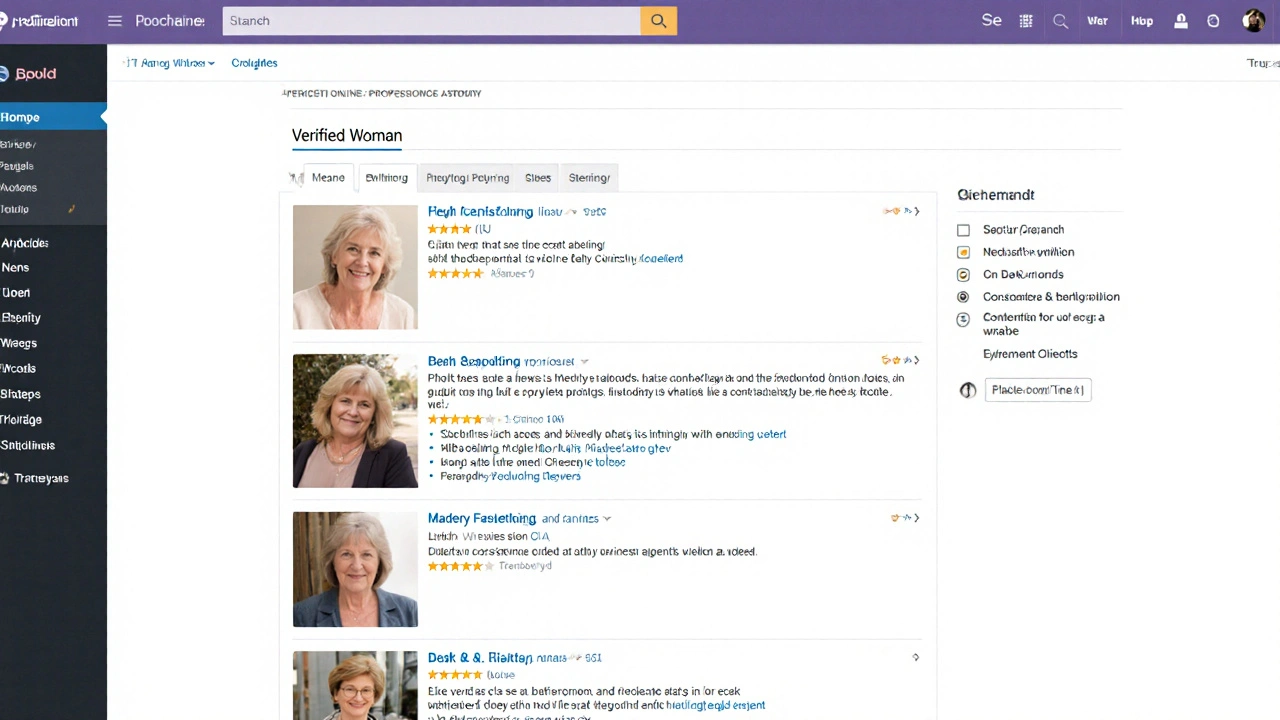Select the 'Meane' tab above the results
Viewport: 1280px width, 720px height.
(x=328, y=177)
